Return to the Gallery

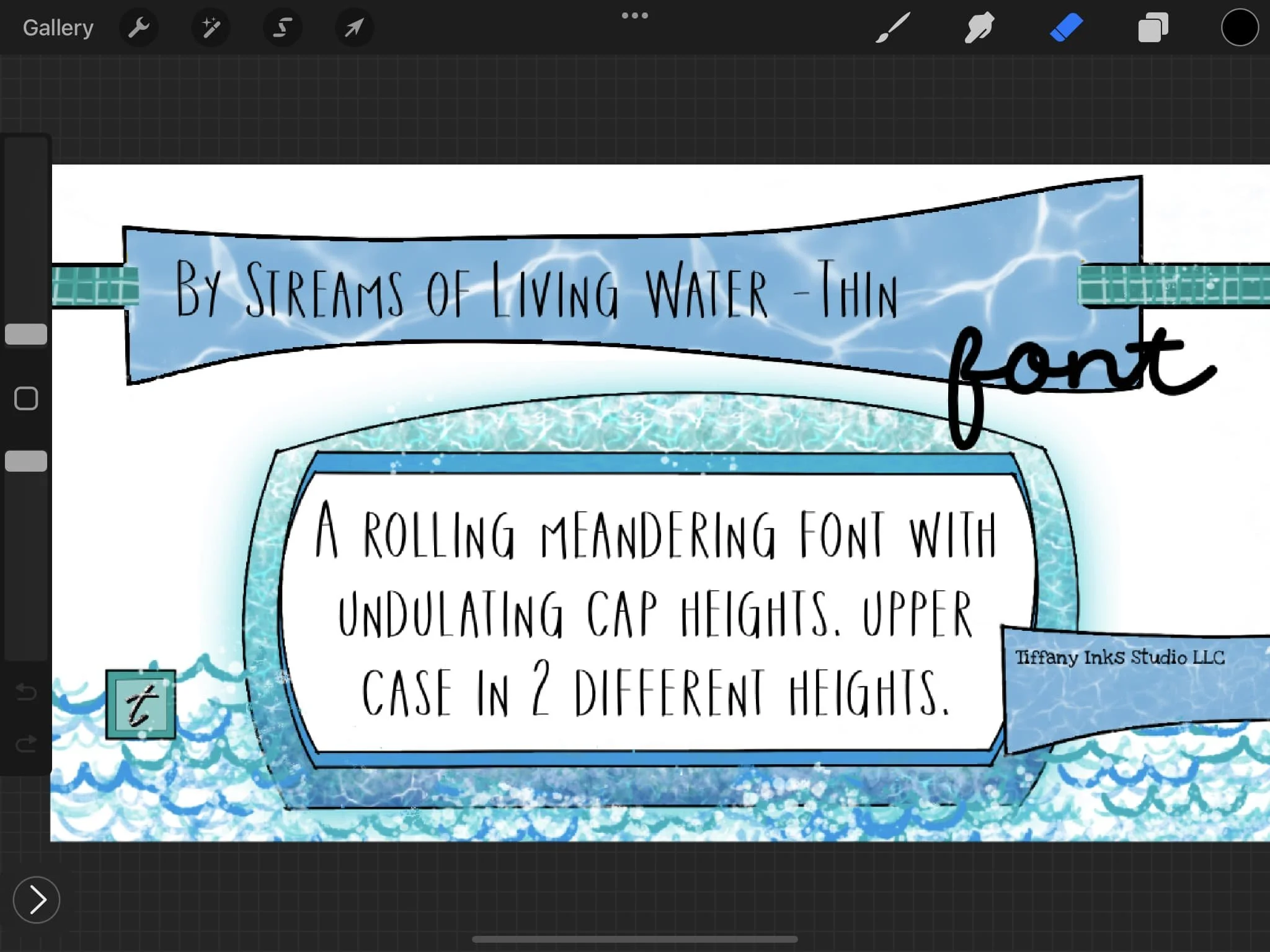click(57, 27)
